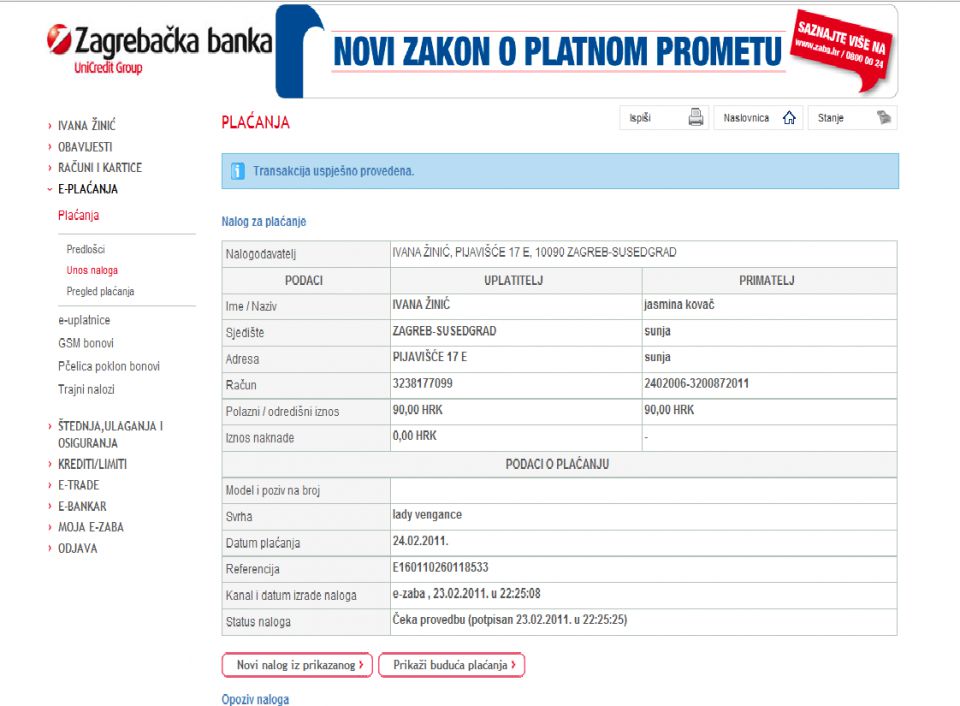Expand the E-TRADE arrow

[x=50, y=486]
